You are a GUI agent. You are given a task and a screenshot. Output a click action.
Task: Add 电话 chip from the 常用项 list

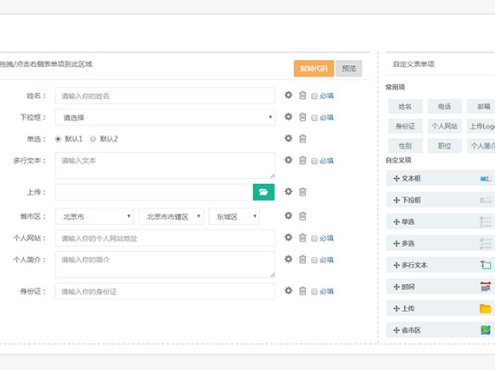tap(444, 107)
